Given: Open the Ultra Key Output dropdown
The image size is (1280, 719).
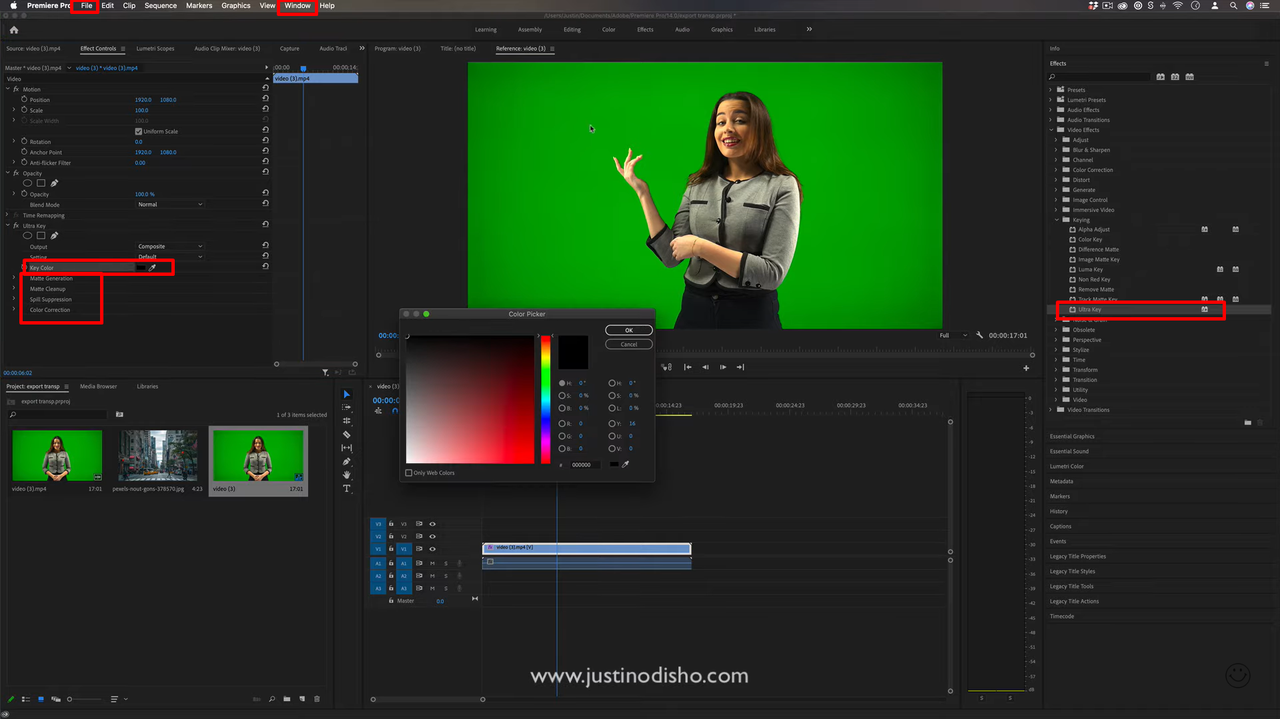Looking at the screenshot, I should (x=170, y=246).
